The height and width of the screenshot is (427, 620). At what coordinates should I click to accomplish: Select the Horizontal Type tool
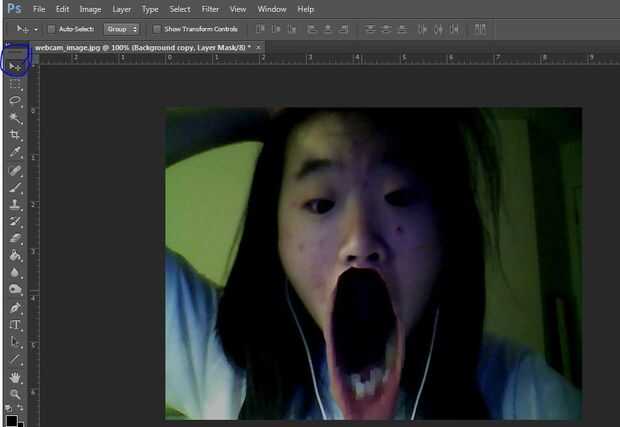15,324
